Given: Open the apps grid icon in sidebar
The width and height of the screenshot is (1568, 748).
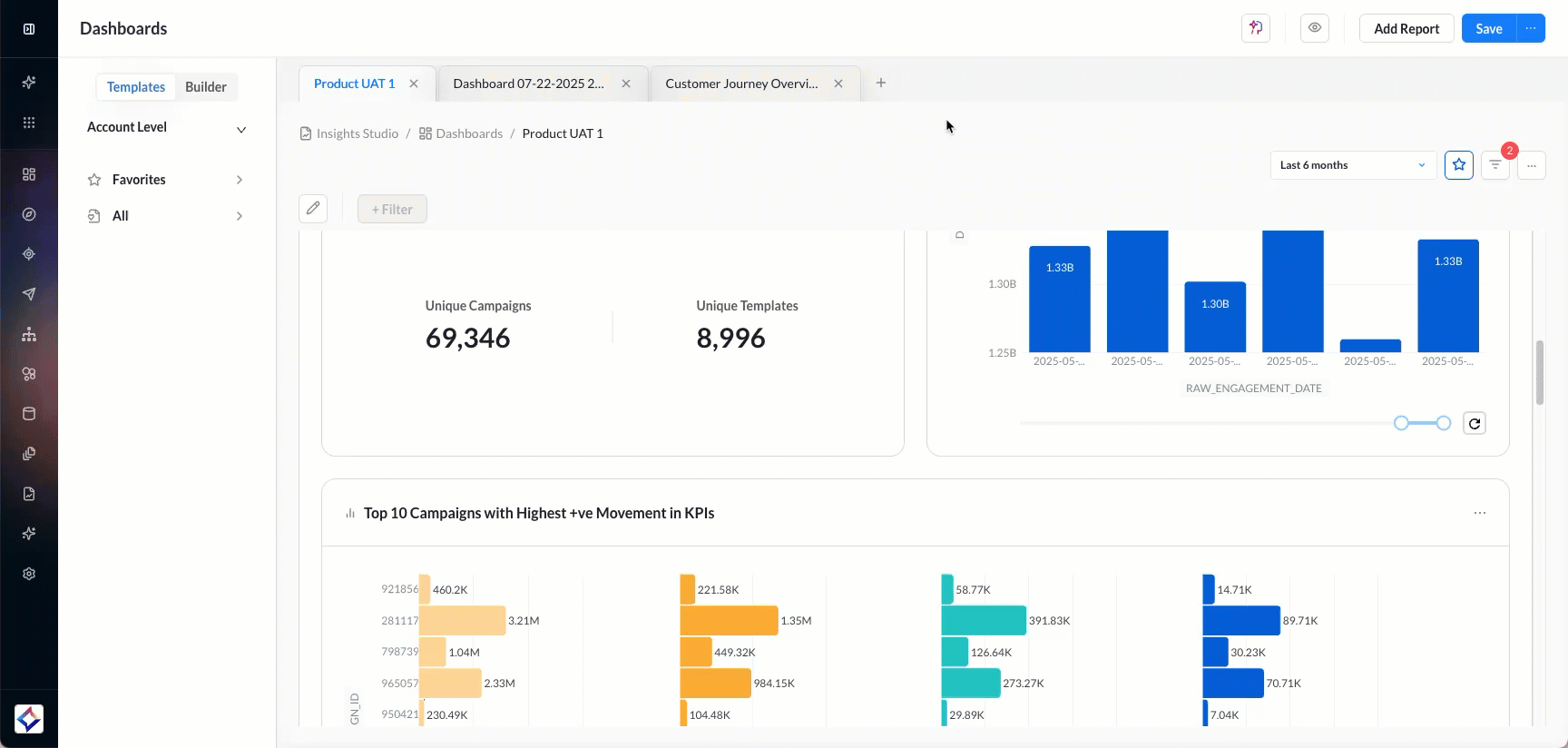Looking at the screenshot, I should 29,123.
